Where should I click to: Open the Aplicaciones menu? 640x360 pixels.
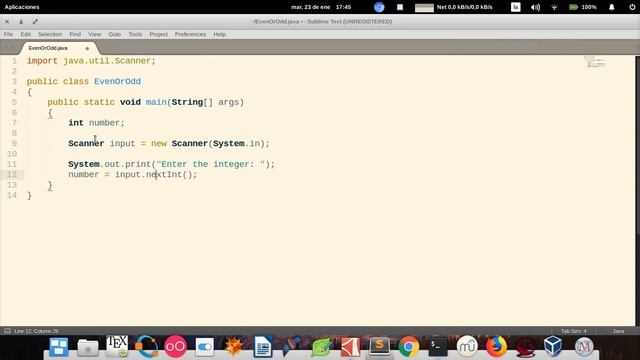click(22, 7)
